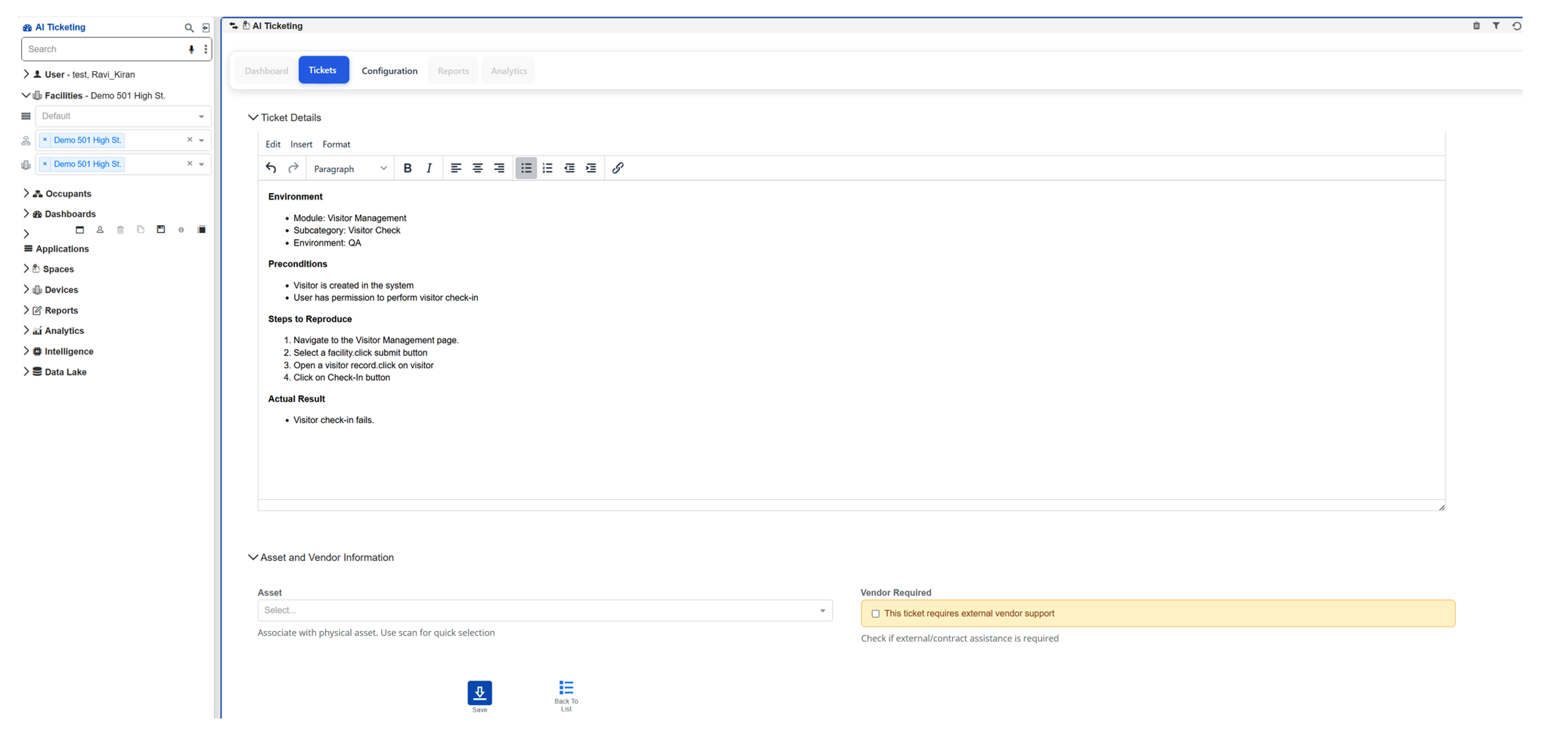Viewport: 1568px width, 731px height.
Task: Switch to the Configuration tab
Action: [389, 70]
